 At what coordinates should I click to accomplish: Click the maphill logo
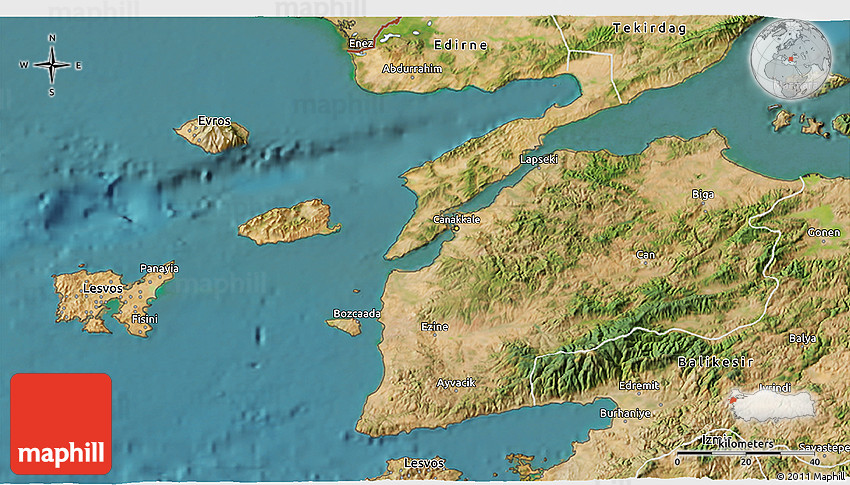[61, 424]
